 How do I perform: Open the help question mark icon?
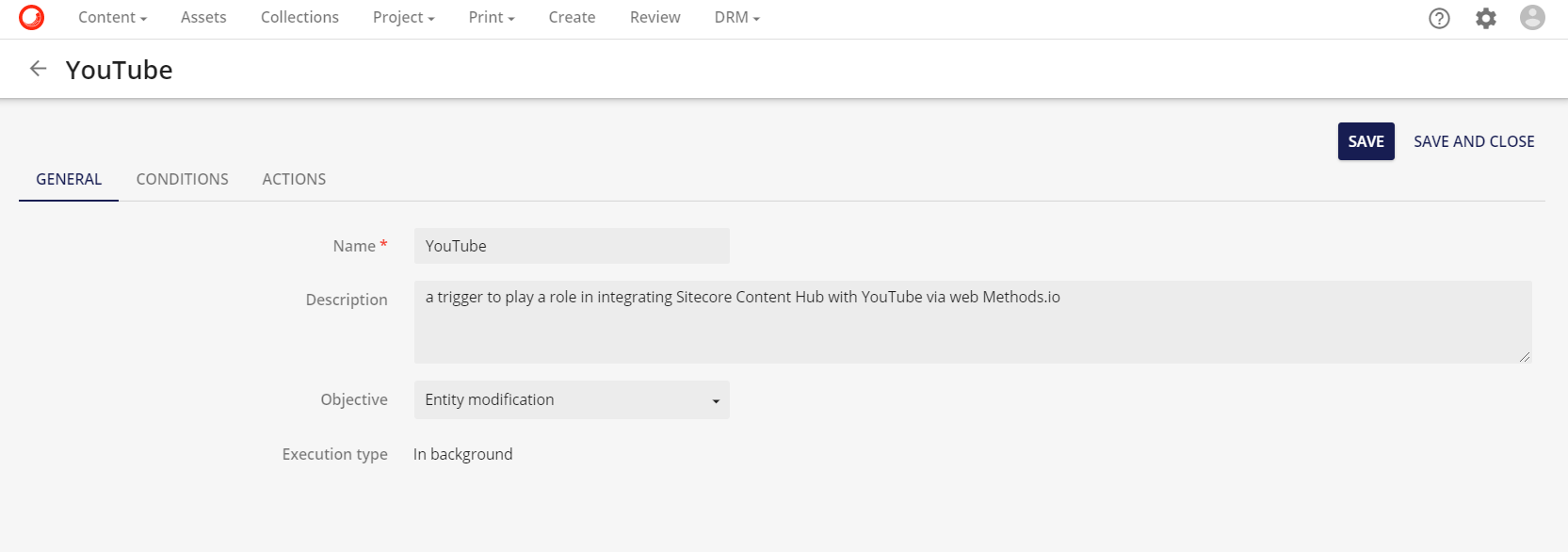coord(1439,18)
